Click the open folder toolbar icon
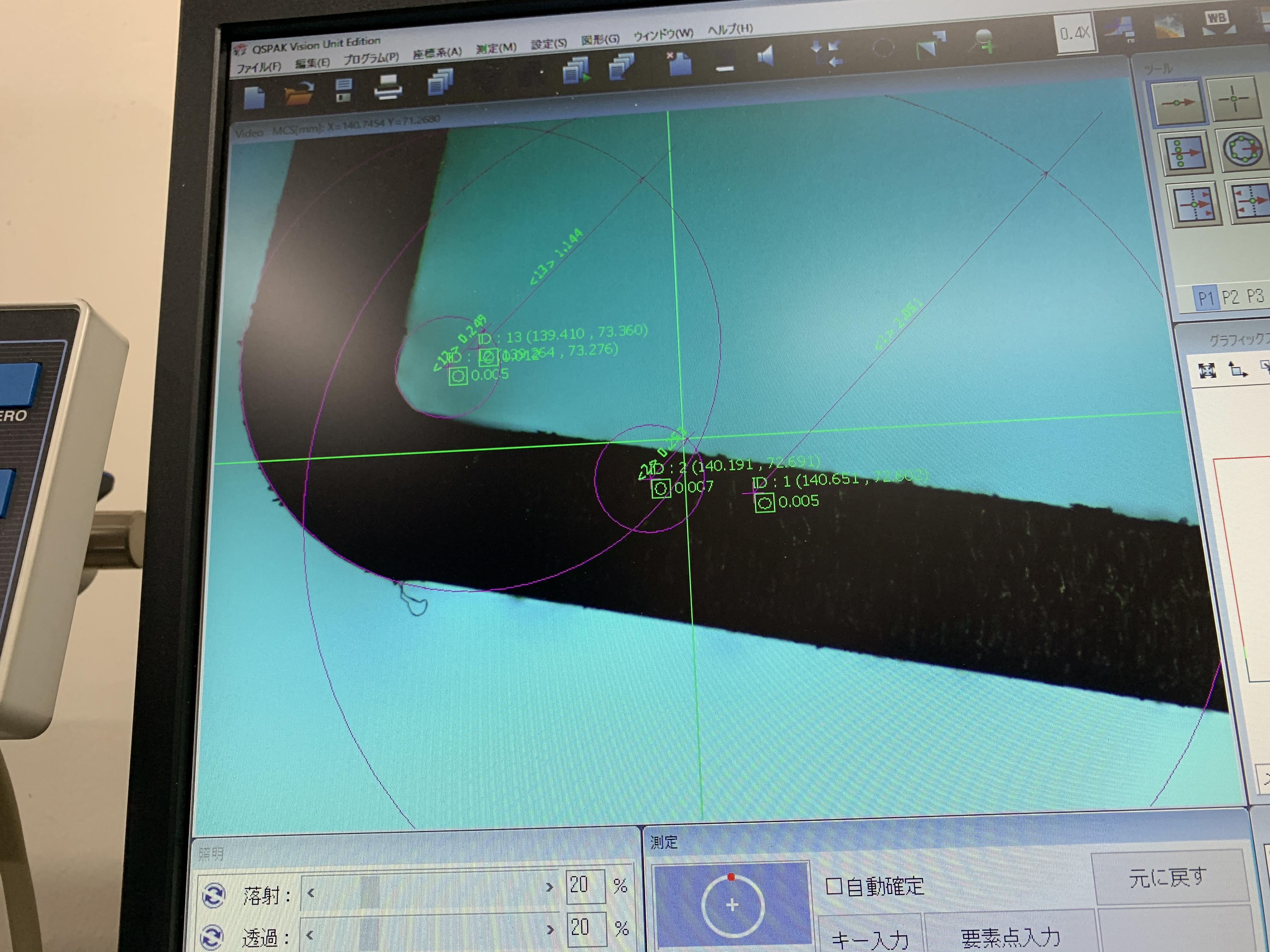Image resolution: width=1270 pixels, height=952 pixels. 299,93
